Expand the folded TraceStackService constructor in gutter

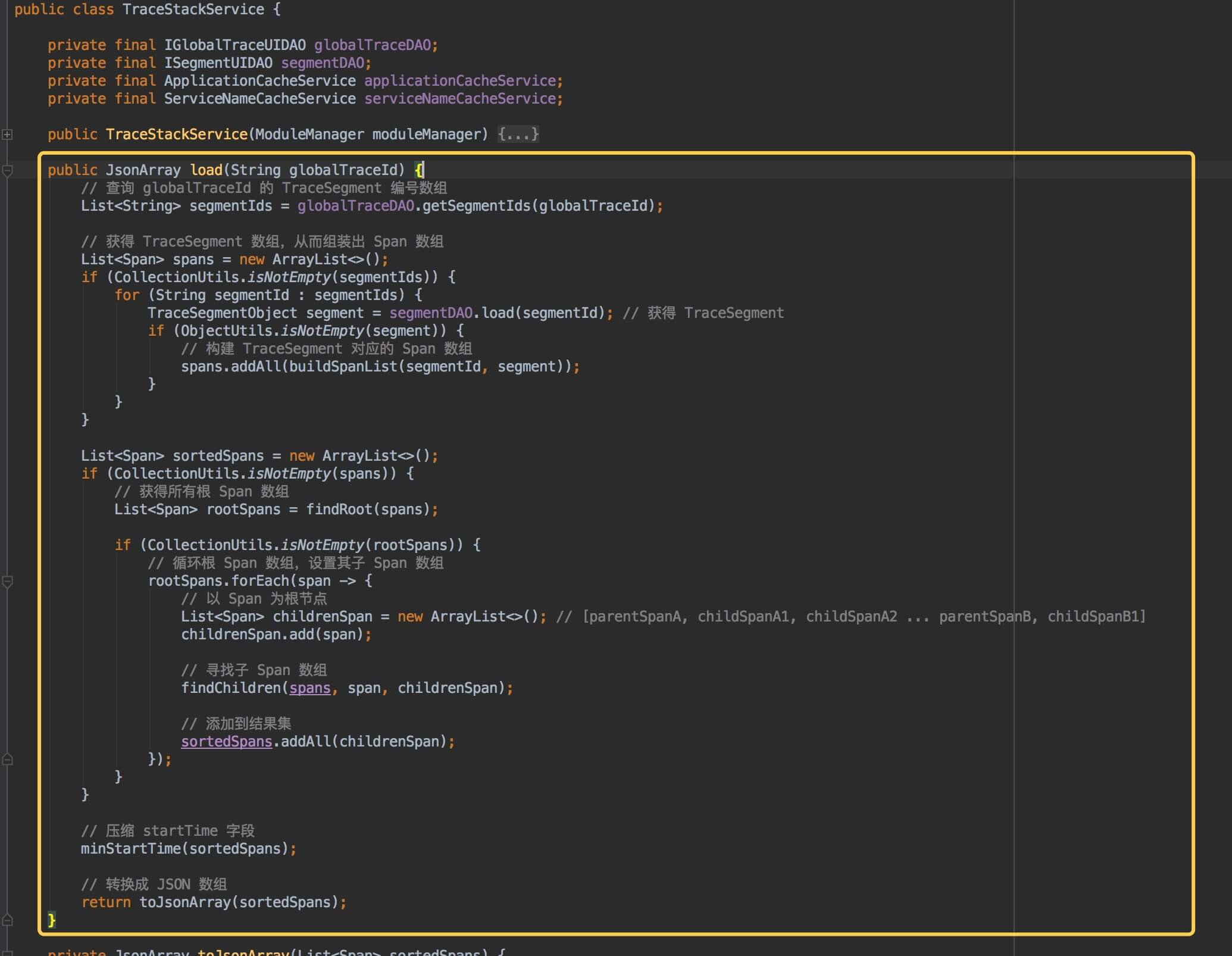coord(7,135)
